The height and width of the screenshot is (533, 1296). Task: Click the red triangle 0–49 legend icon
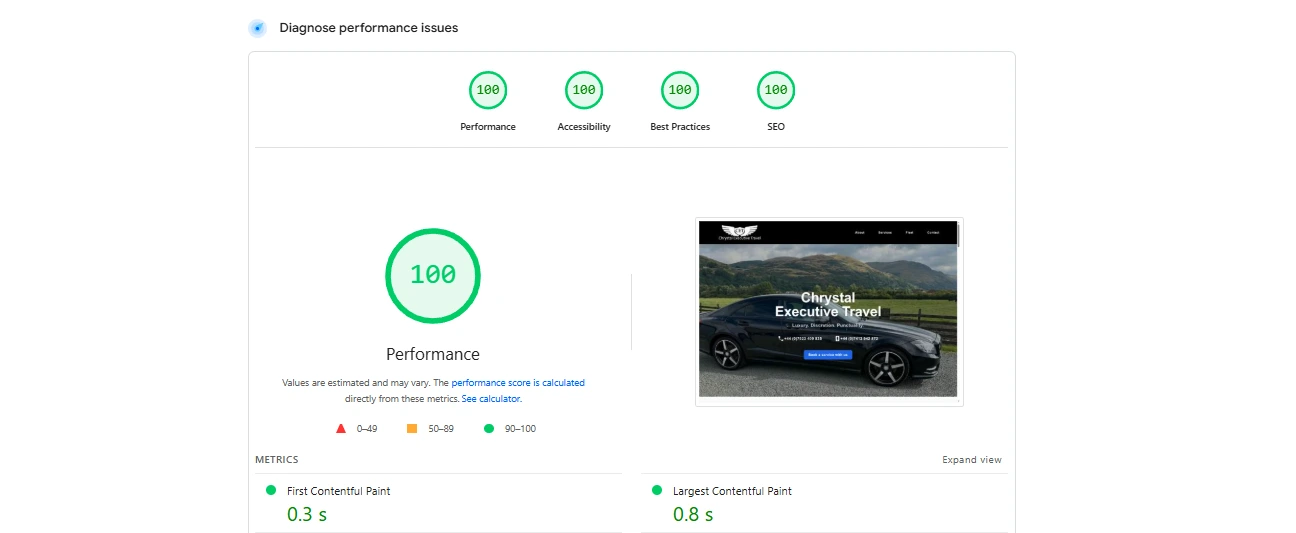(x=341, y=428)
